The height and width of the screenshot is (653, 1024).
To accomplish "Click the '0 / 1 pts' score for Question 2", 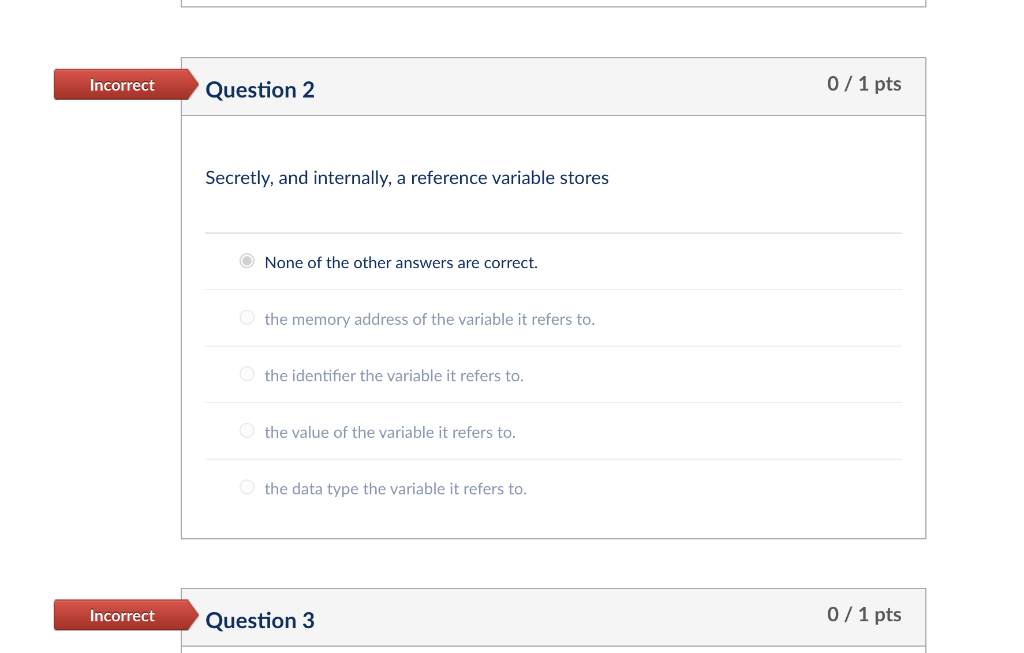I will [x=863, y=85].
